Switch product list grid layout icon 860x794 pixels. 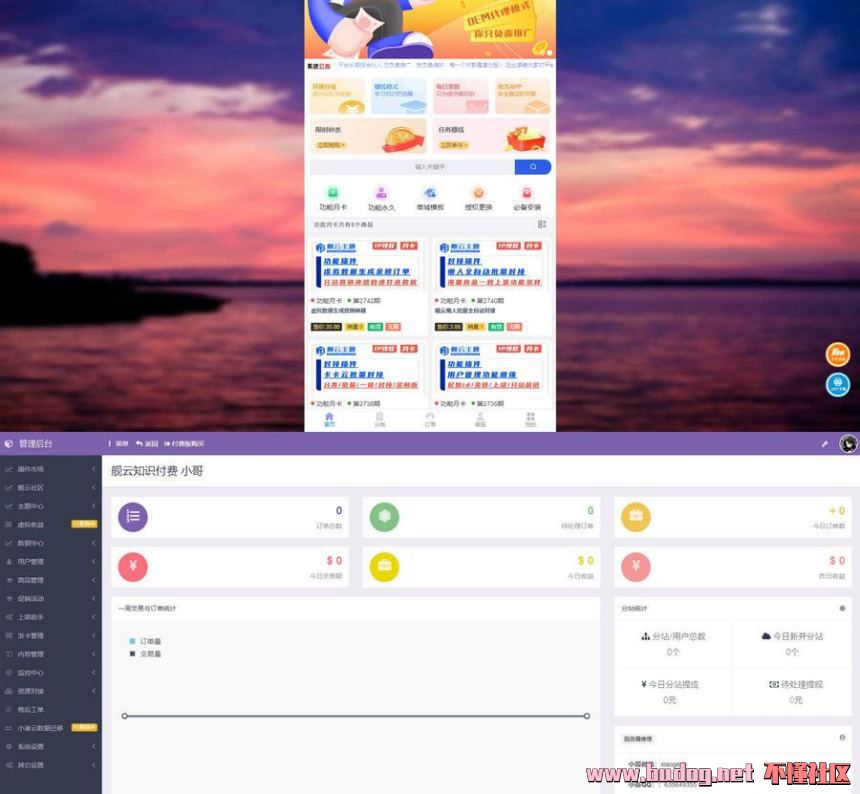(x=542, y=225)
